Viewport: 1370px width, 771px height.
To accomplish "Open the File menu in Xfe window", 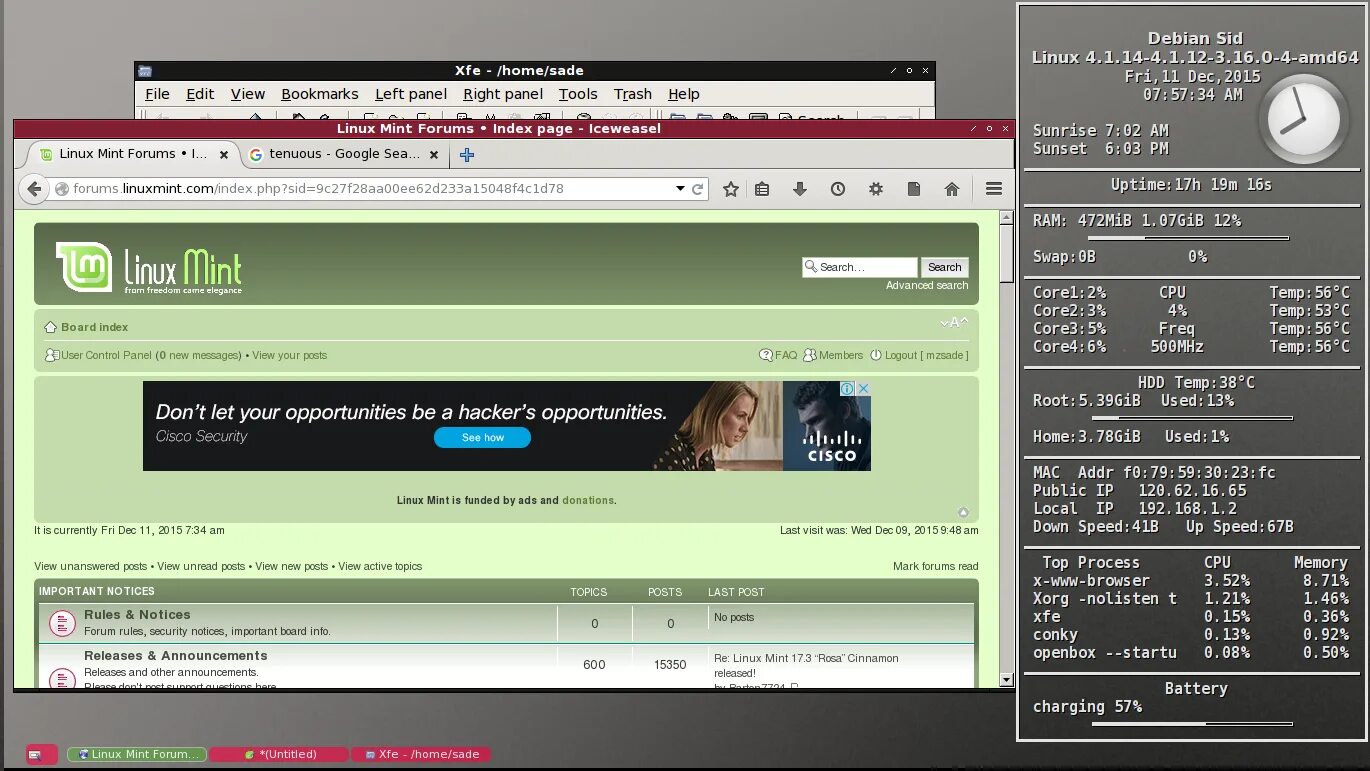I will coord(157,94).
